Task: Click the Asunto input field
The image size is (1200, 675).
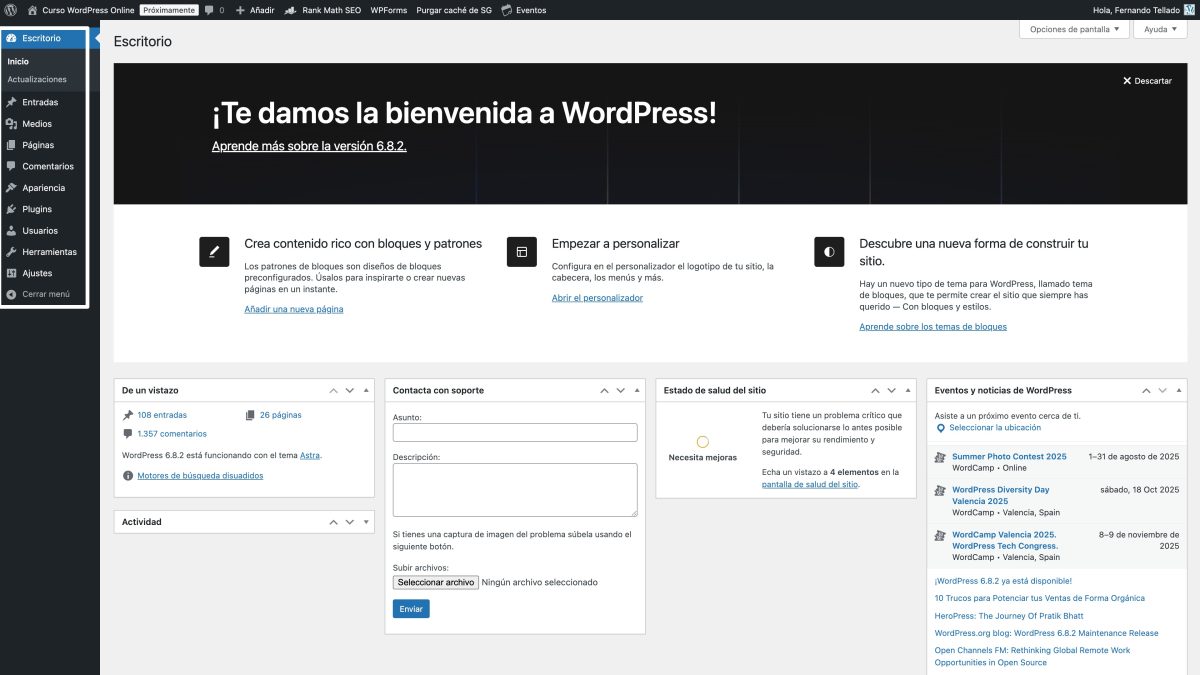Action: pos(516,431)
